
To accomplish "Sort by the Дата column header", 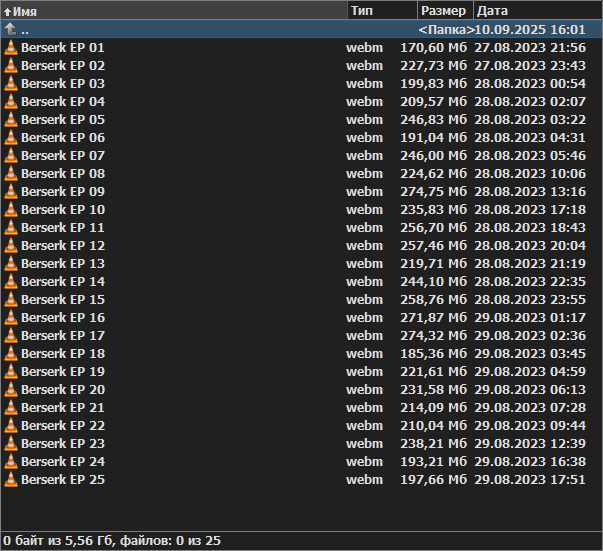I will pyautogui.click(x=538, y=11).
